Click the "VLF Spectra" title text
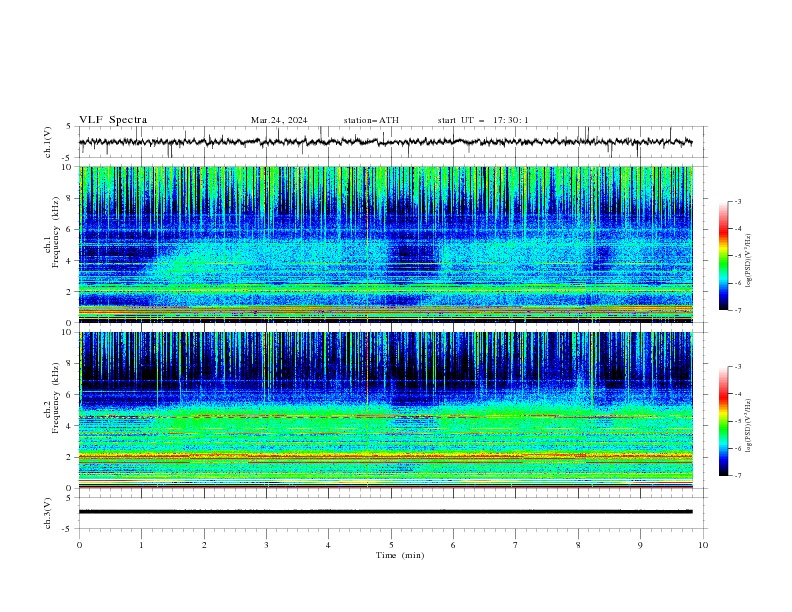This screenshot has width=792, height=612. point(113,120)
